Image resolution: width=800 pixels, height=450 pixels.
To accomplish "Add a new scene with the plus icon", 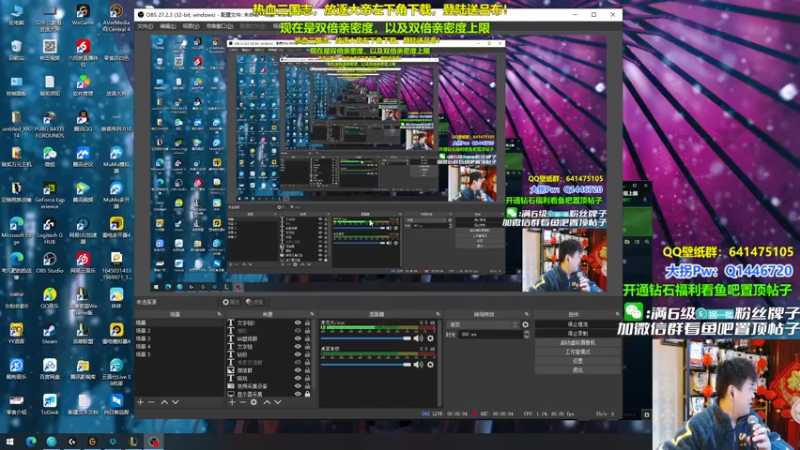I will click(140, 402).
